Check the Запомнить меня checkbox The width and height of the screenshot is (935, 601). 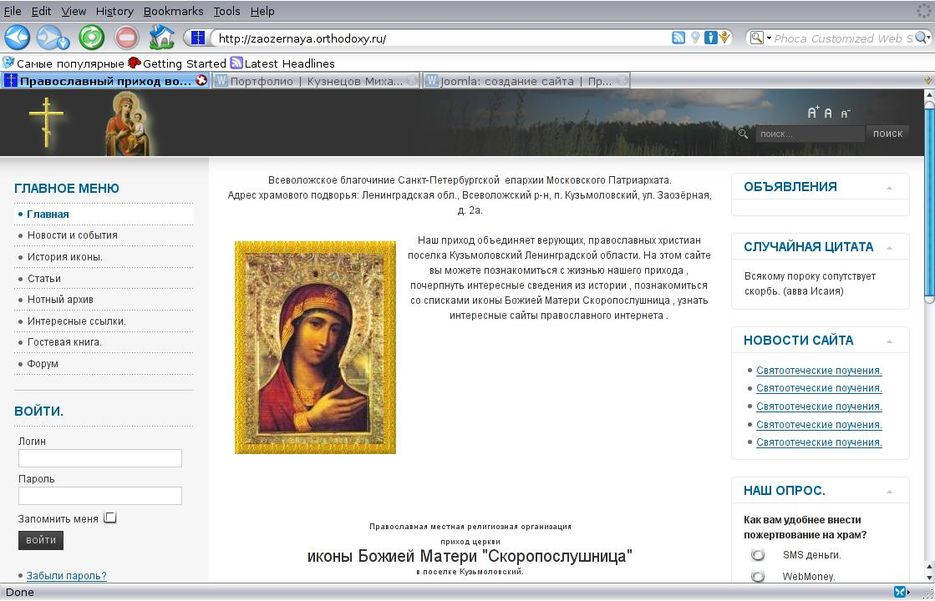(110, 518)
